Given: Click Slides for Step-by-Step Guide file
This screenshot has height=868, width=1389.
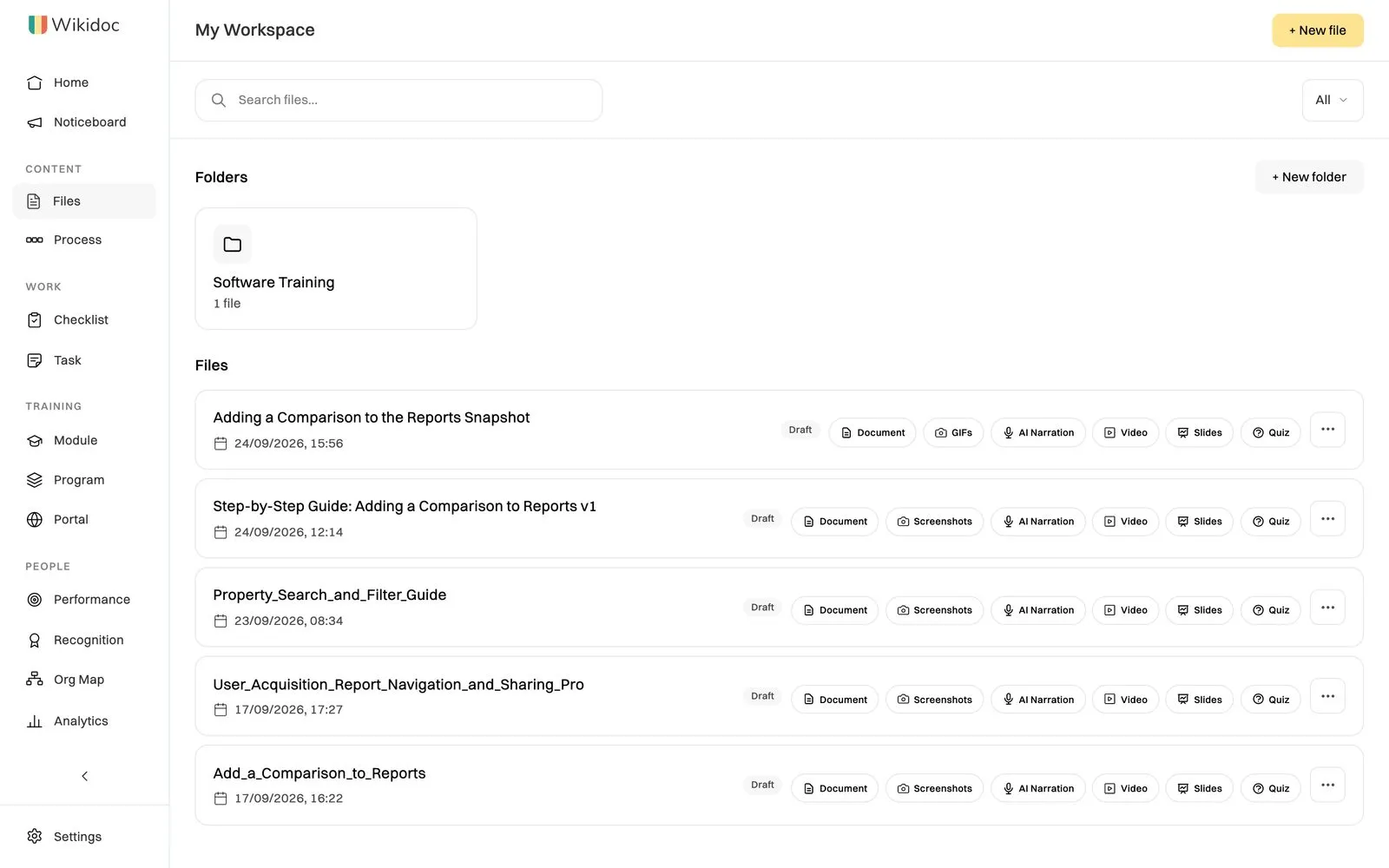Looking at the screenshot, I should (1199, 522).
